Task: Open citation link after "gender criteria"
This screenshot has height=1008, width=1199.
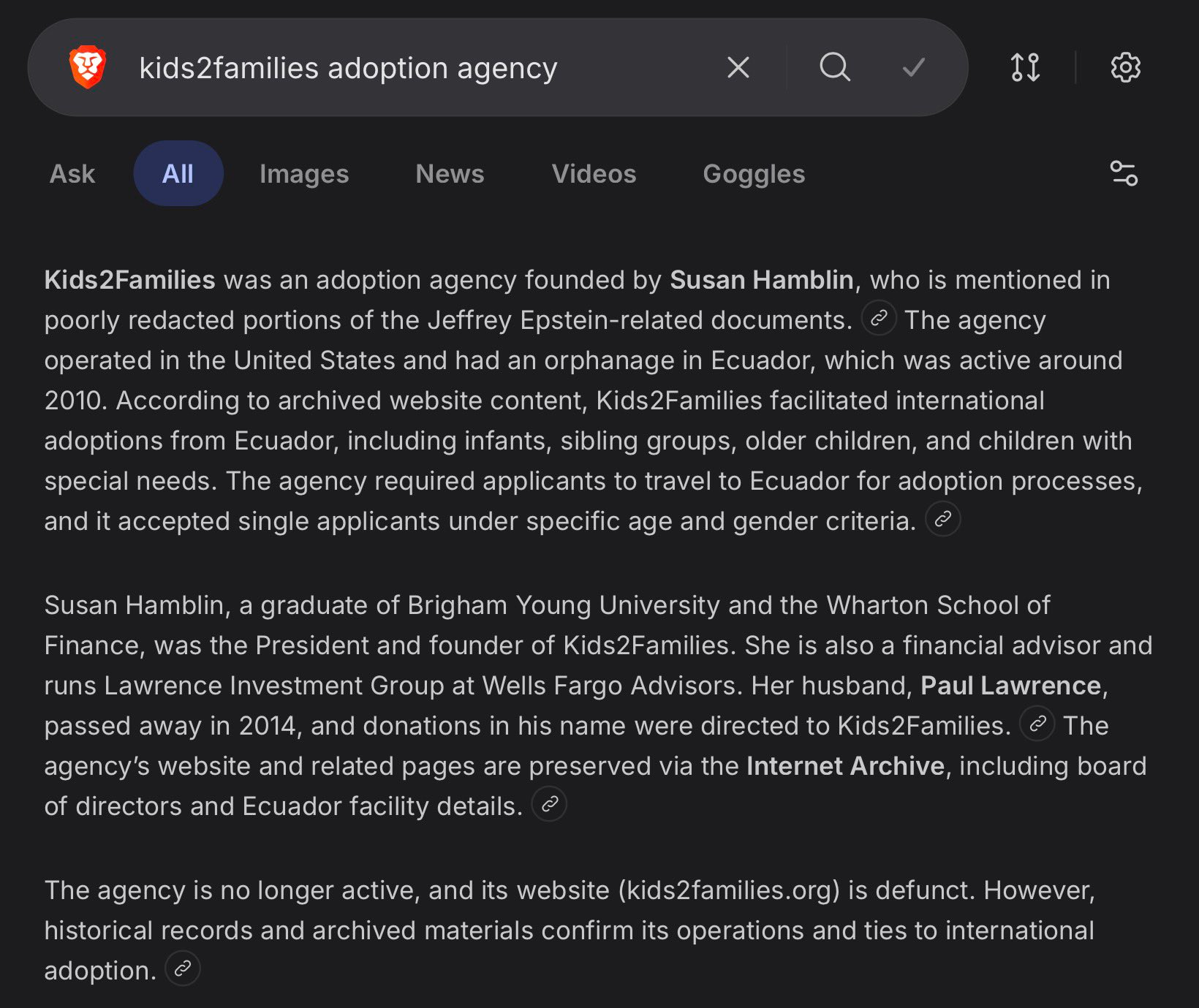Action: pyautogui.click(x=942, y=520)
